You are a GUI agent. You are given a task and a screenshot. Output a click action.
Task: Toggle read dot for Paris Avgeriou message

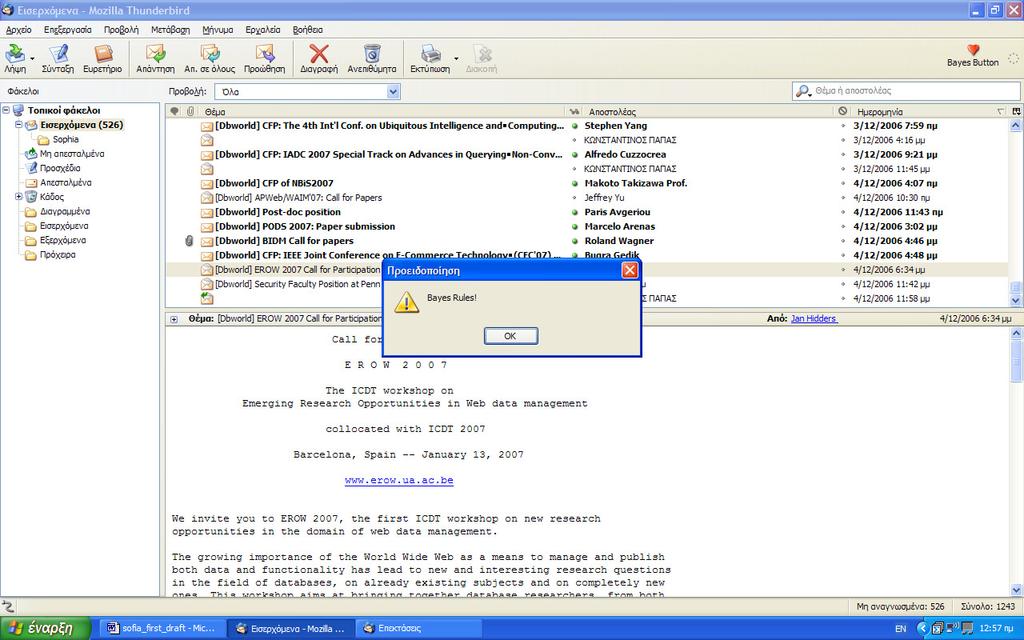pos(575,212)
